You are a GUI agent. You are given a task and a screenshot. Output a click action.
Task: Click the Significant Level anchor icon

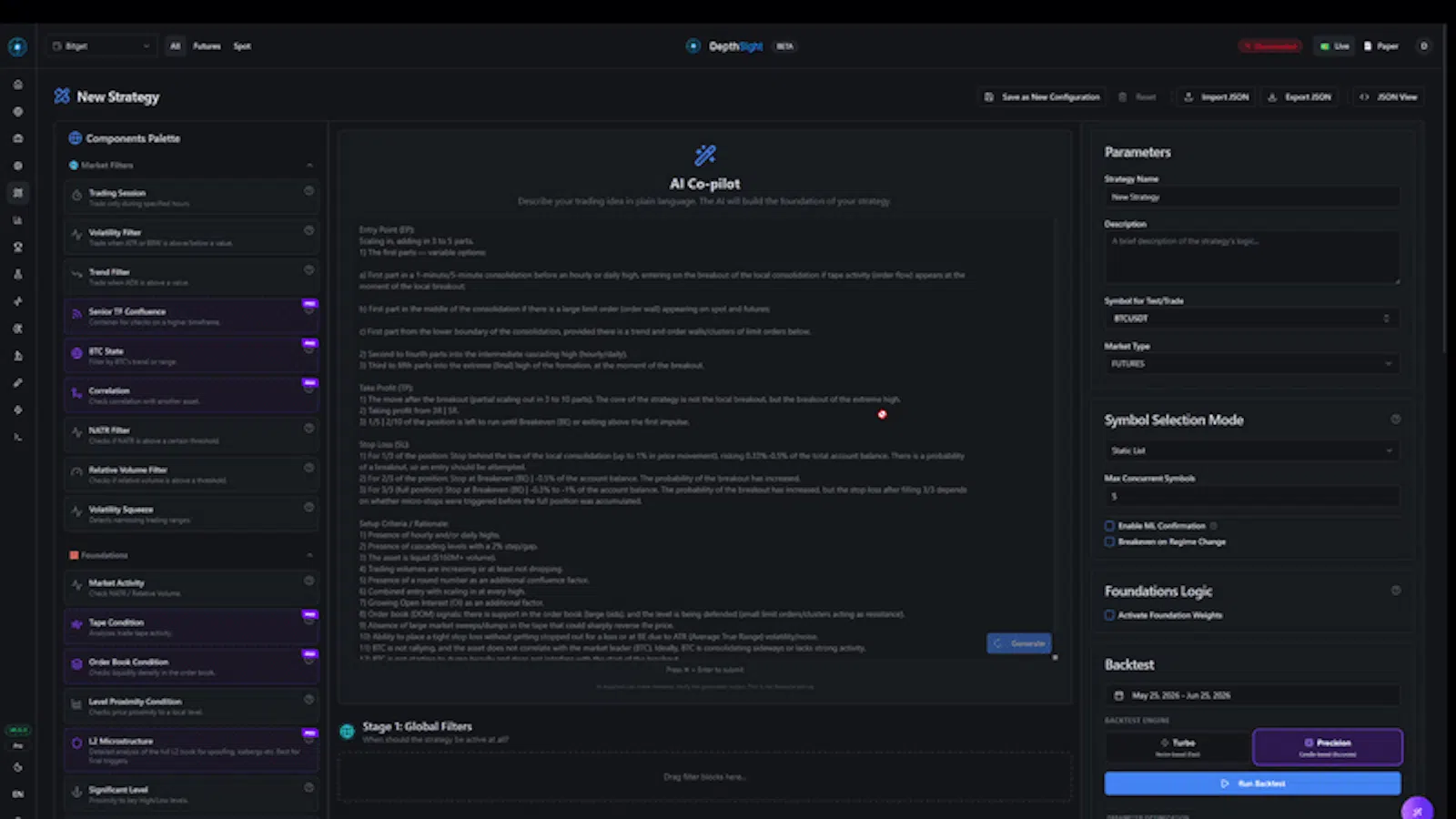pos(76,793)
